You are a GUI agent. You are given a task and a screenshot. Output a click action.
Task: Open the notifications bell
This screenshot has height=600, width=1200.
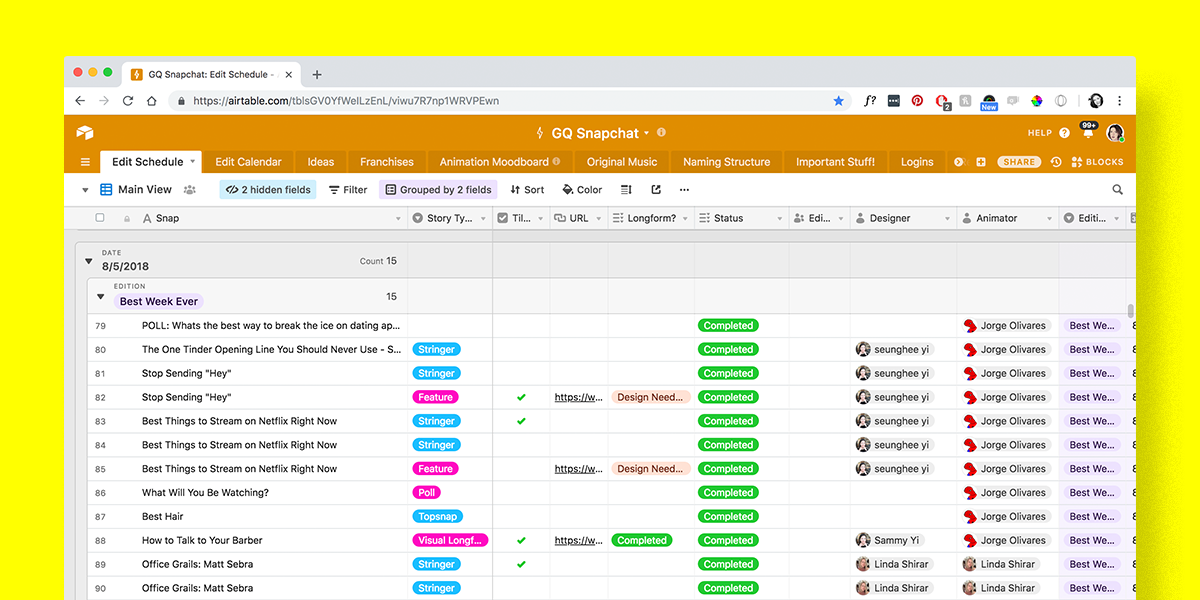point(1088,133)
